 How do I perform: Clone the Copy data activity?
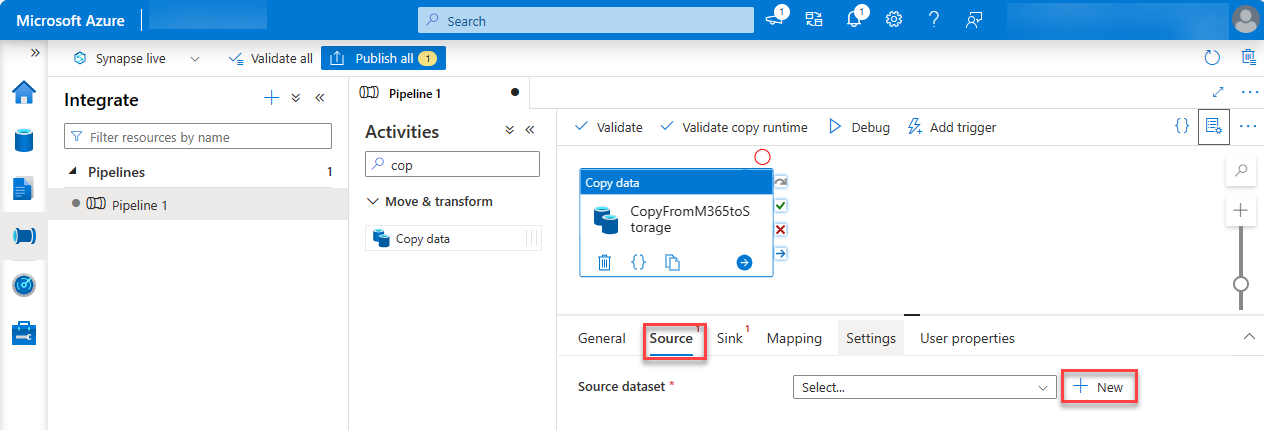[x=673, y=262]
